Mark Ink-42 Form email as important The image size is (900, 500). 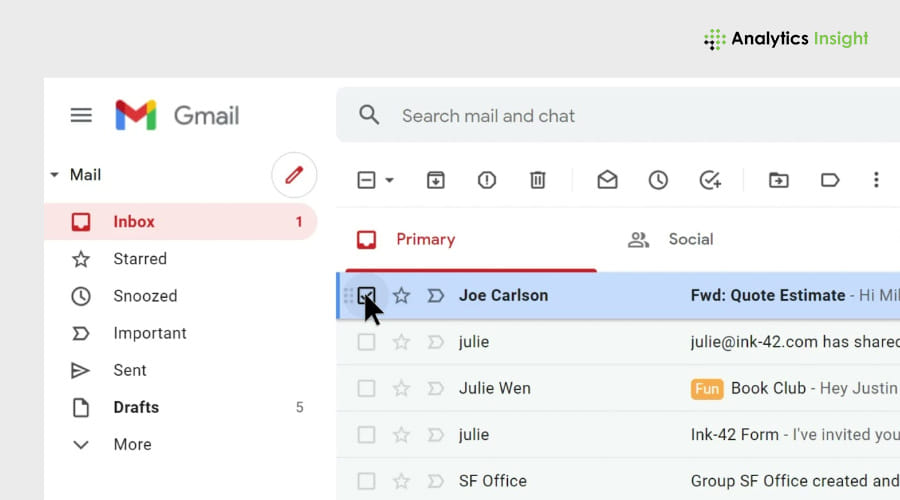(x=436, y=435)
